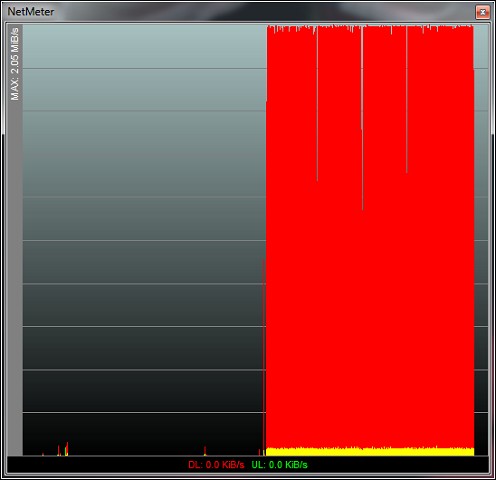Click the thin red spike before the block
The height and width of the screenshot is (480, 496).
click(263, 358)
